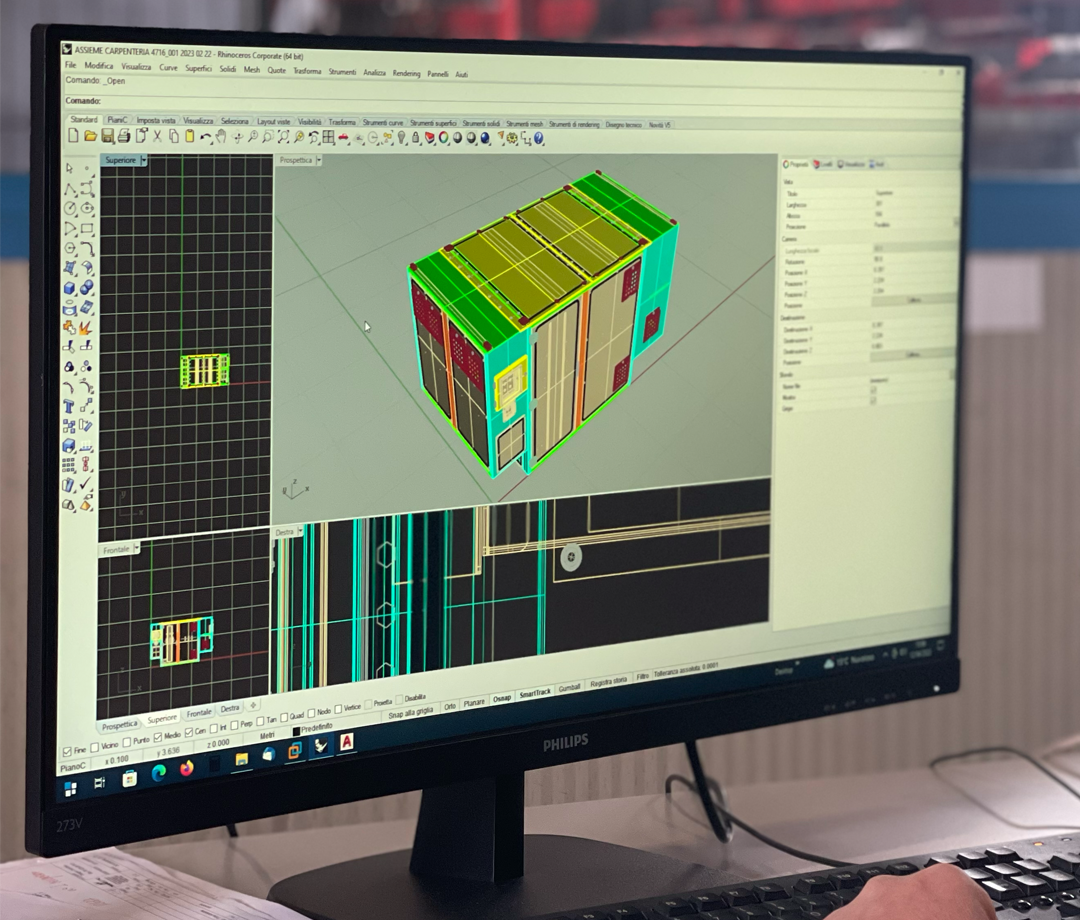Toggle the Fine osnap checkbox
The image size is (1080, 920).
[x=67, y=749]
